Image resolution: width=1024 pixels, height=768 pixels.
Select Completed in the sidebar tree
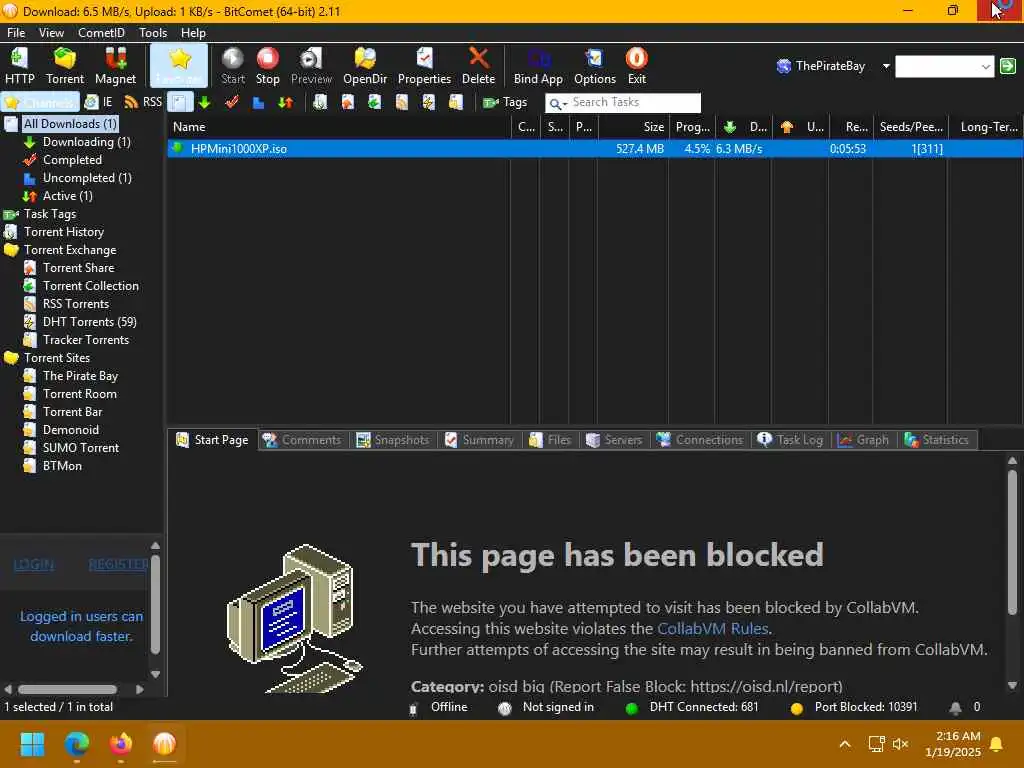72,160
